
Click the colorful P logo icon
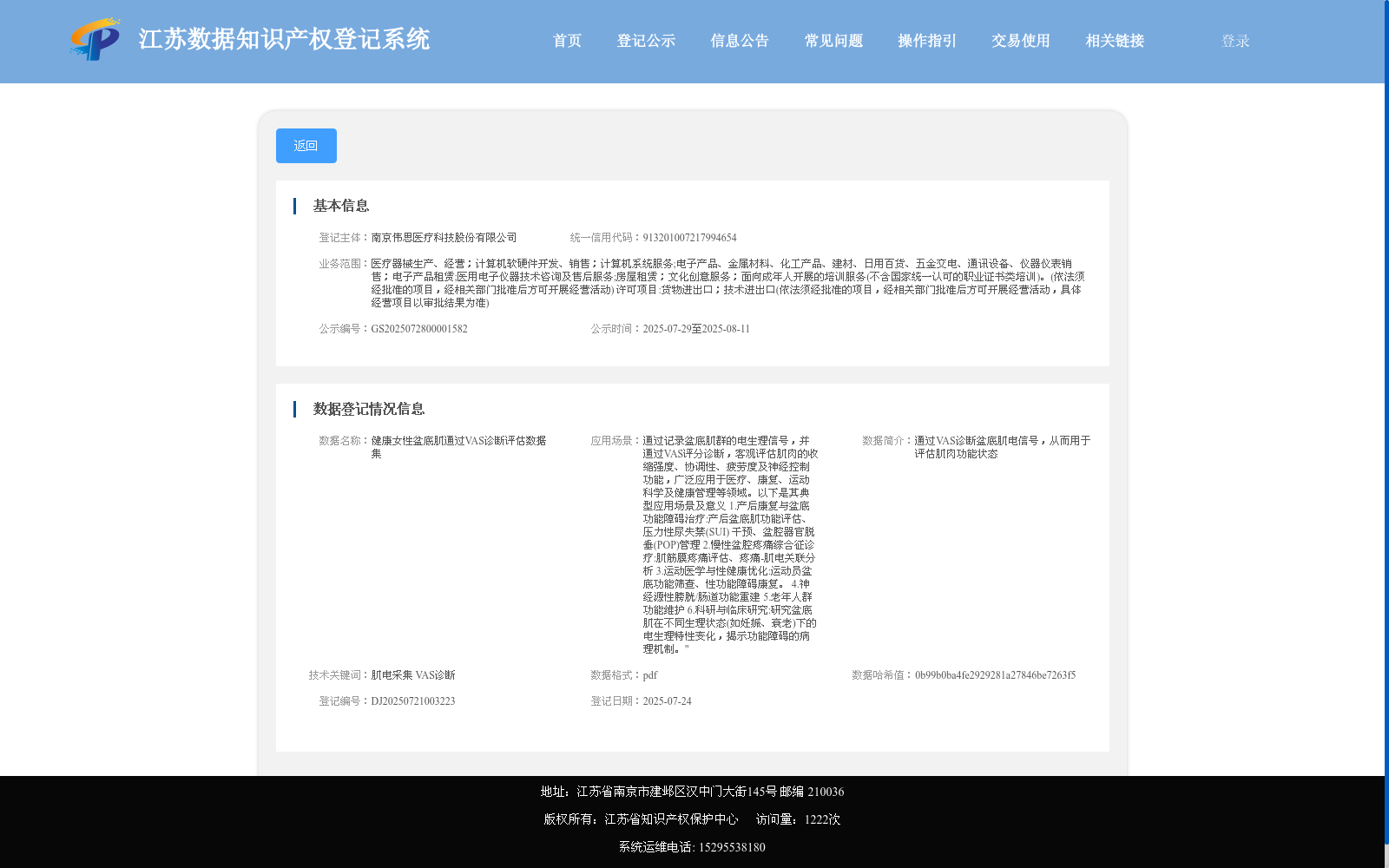95,39
